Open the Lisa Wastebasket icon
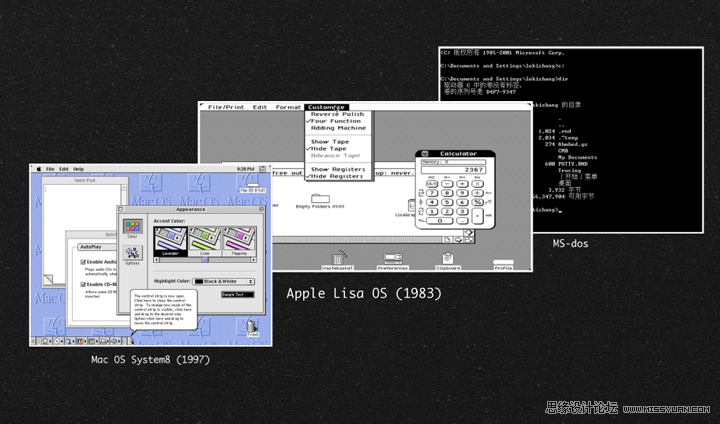 click(338, 261)
